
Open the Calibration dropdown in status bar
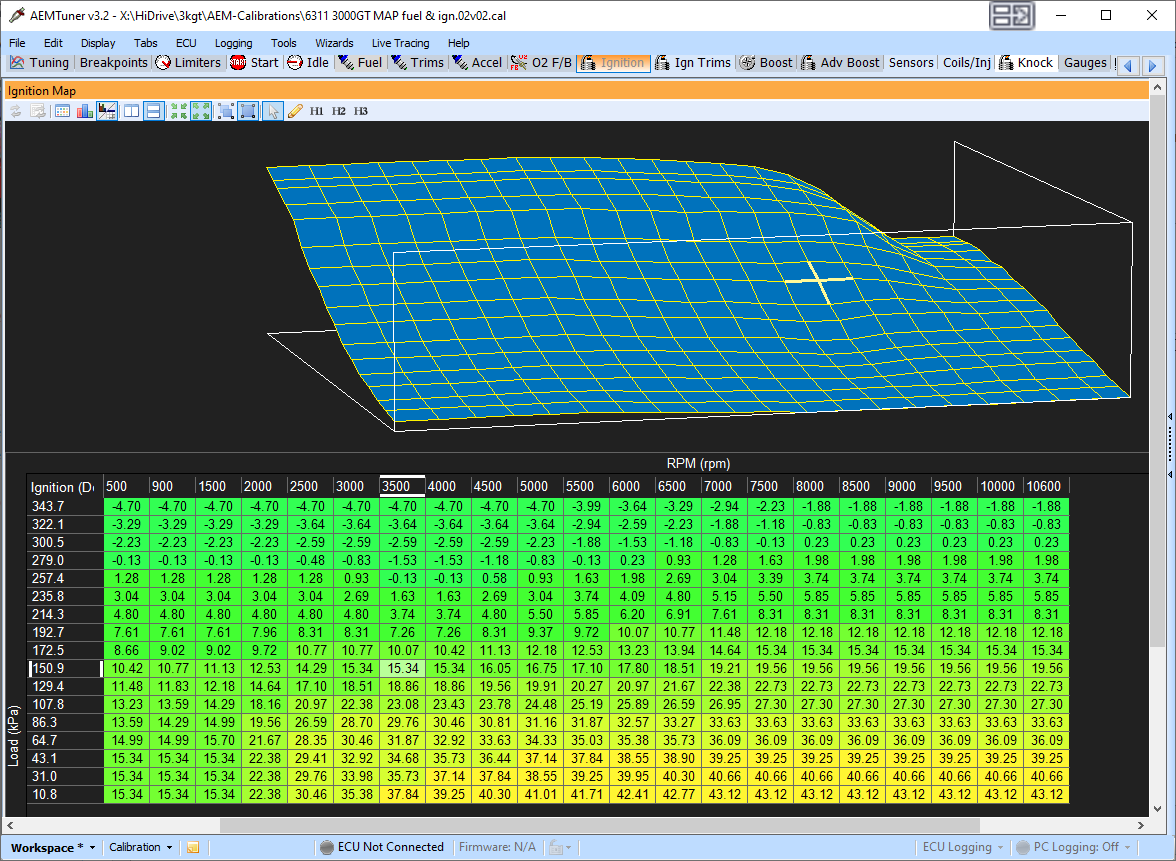click(141, 848)
